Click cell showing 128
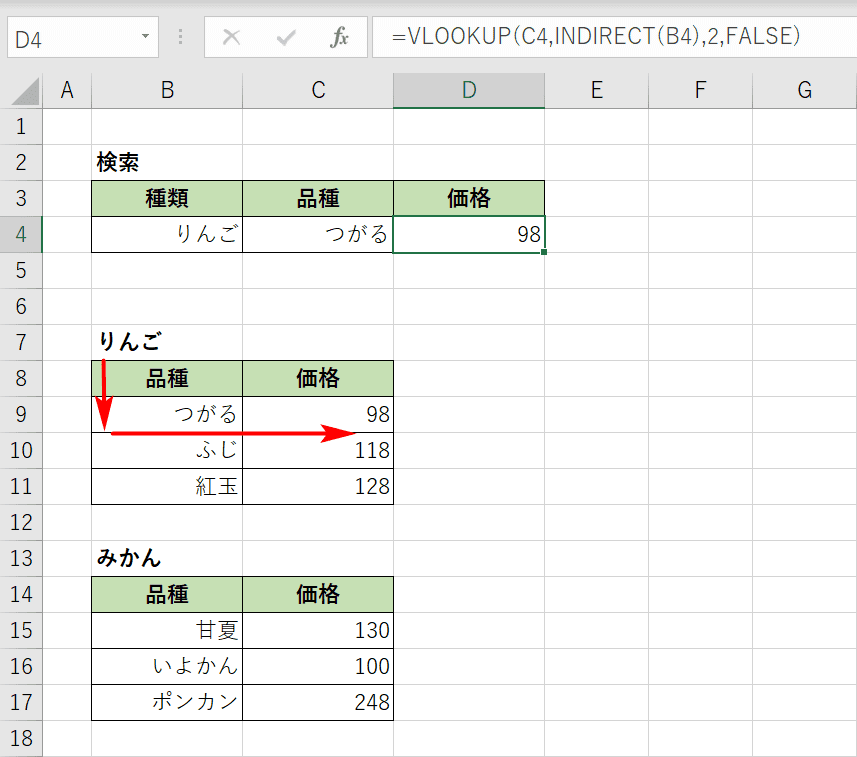Screen dimensions: 857x757 (318, 486)
